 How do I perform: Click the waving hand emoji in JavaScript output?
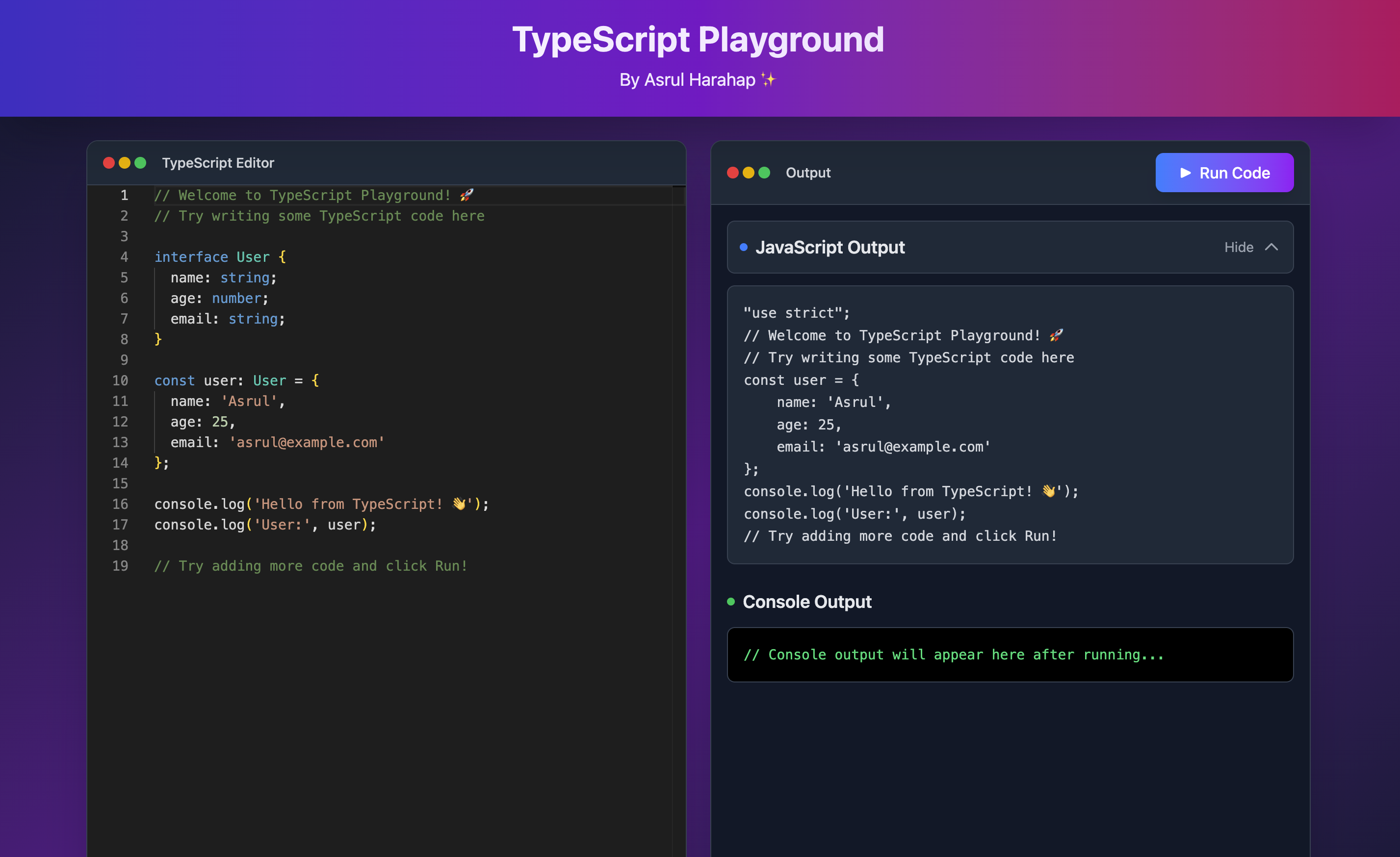[x=1049, y=491]
